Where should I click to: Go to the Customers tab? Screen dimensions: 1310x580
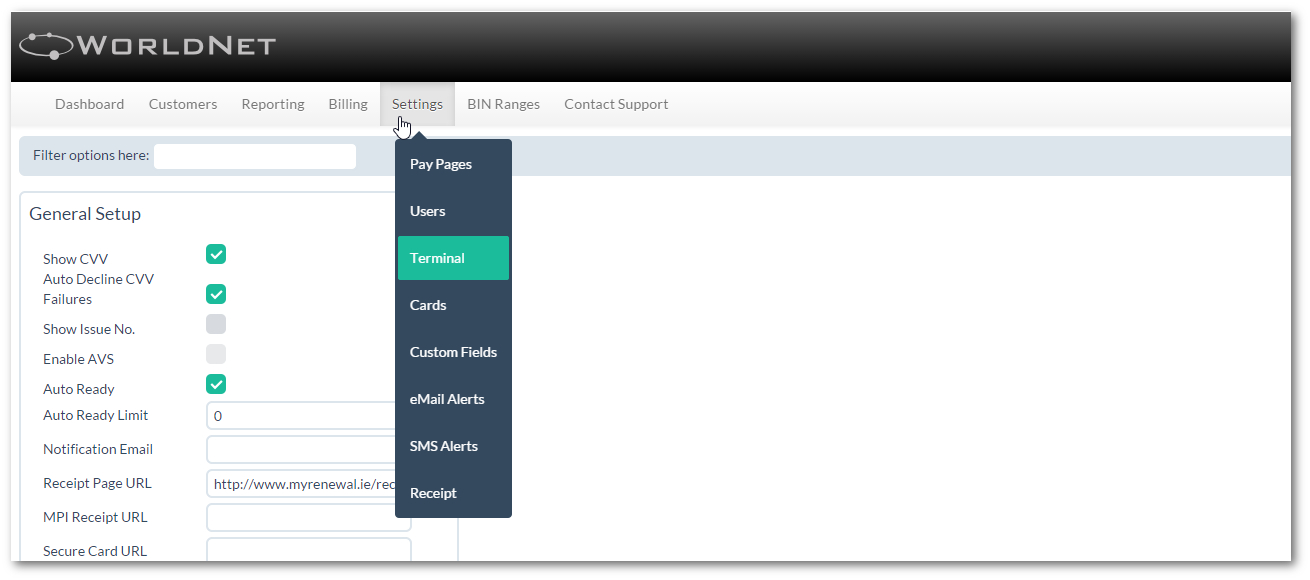point(183,104)
